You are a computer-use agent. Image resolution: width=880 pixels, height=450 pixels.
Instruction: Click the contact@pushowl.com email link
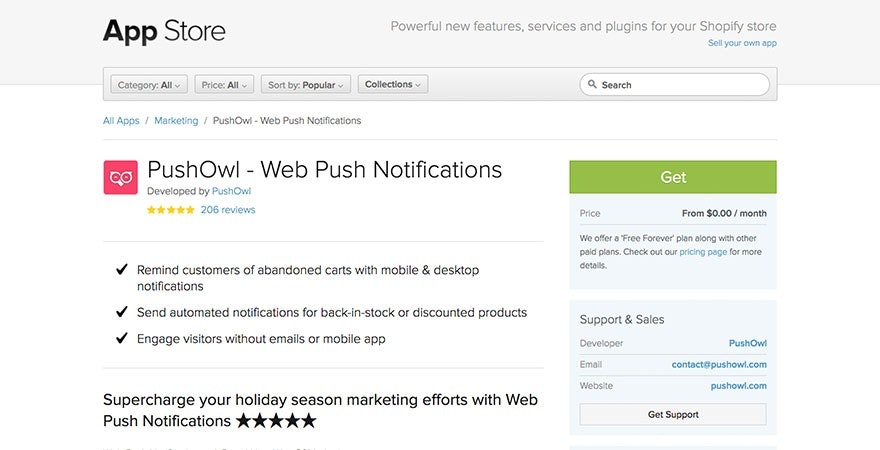click(x=719, y=365)
